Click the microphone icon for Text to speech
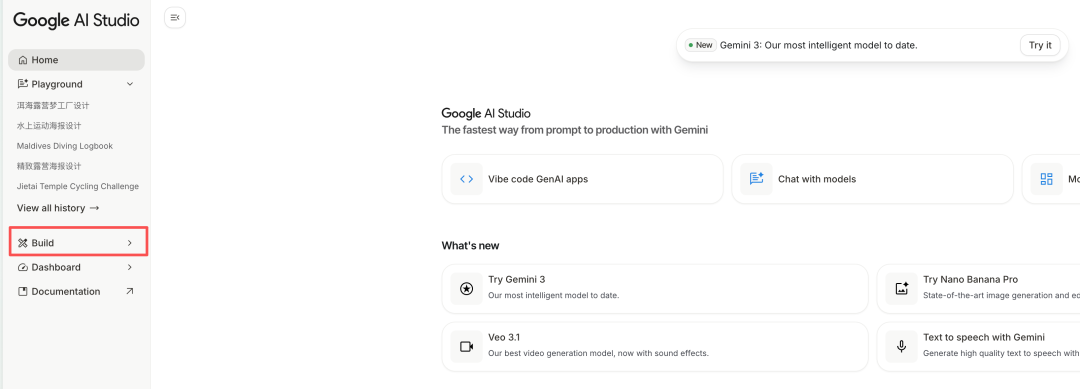The width and height of the screenshot is (1080, 389). (902, 346)
